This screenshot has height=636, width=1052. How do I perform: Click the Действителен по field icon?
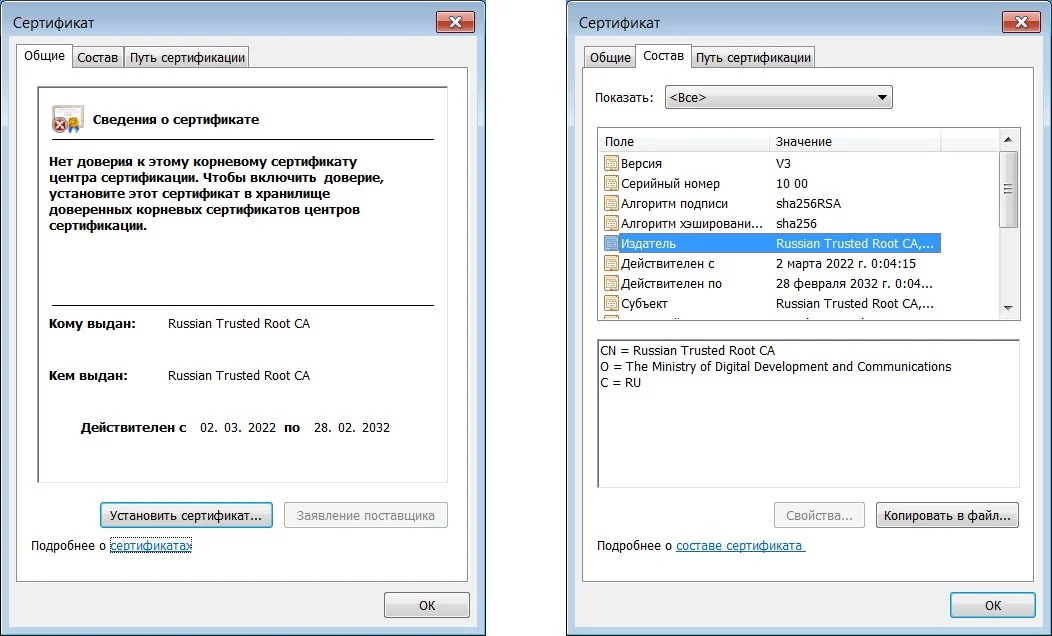point(611,284)
